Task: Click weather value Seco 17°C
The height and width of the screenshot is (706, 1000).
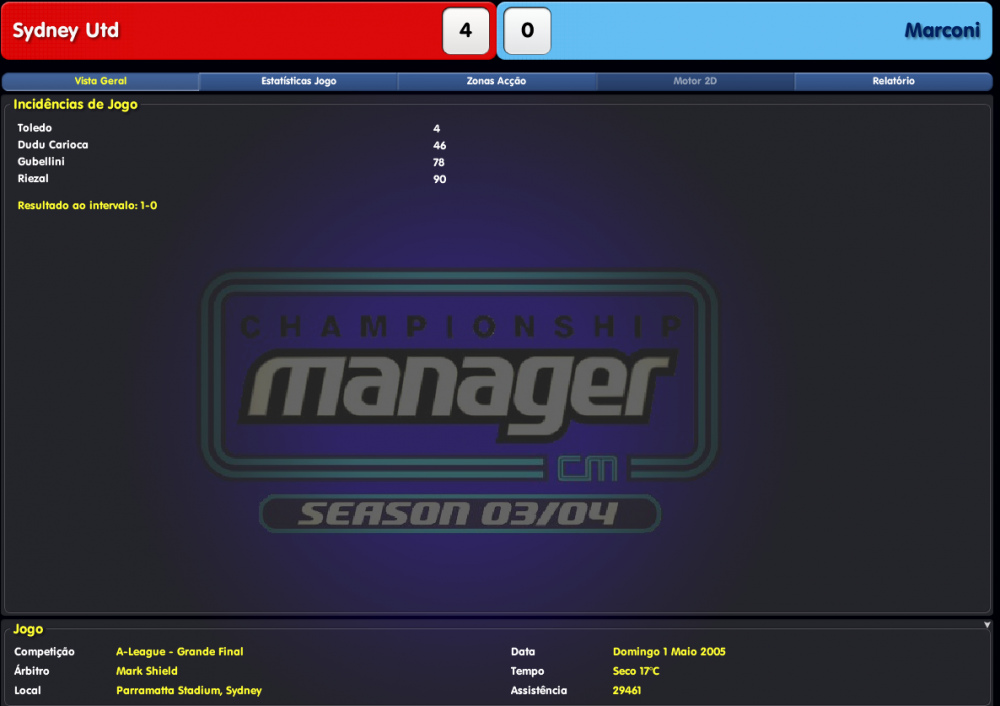Action: [636, 671]
